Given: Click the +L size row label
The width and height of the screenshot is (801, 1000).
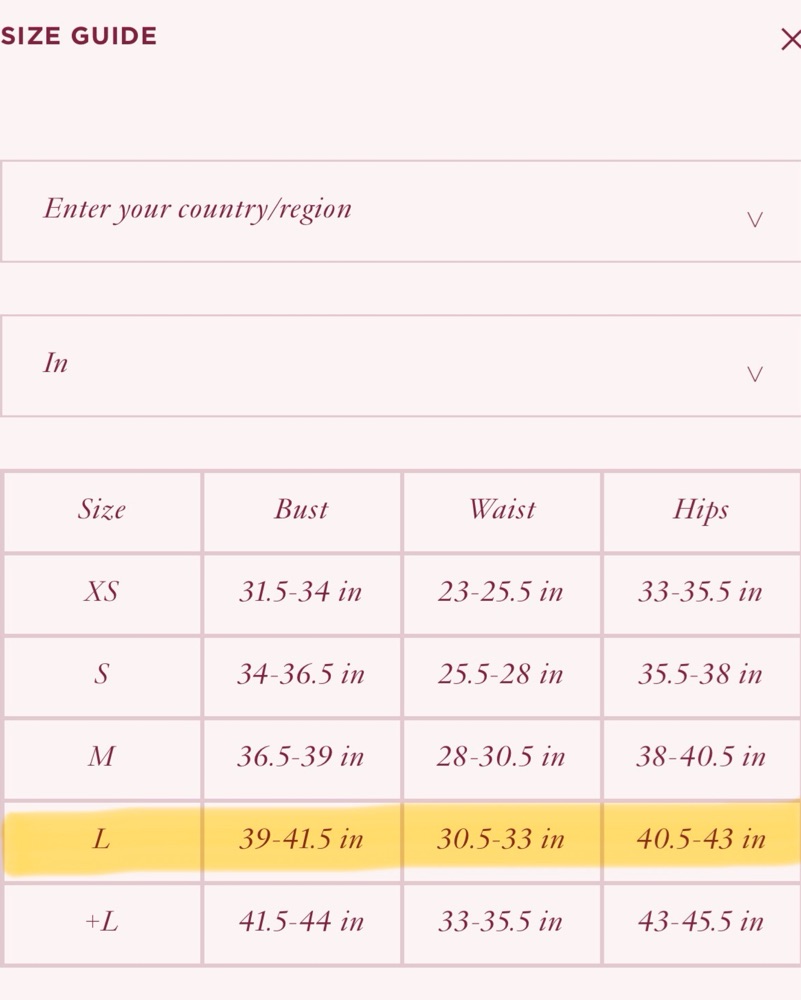Looking at the screenshot, I should (101, 922).
